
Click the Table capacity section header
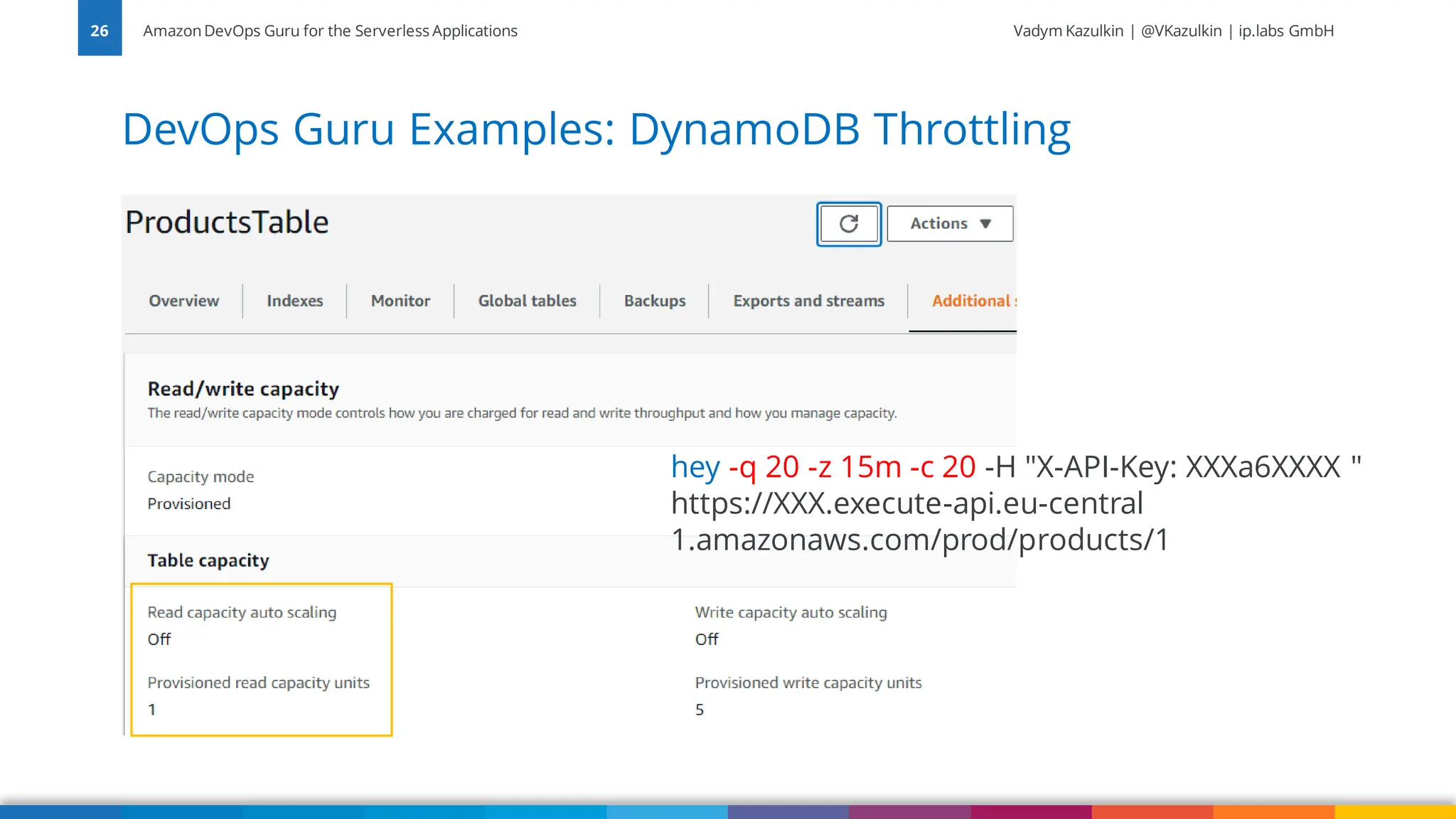208,560
